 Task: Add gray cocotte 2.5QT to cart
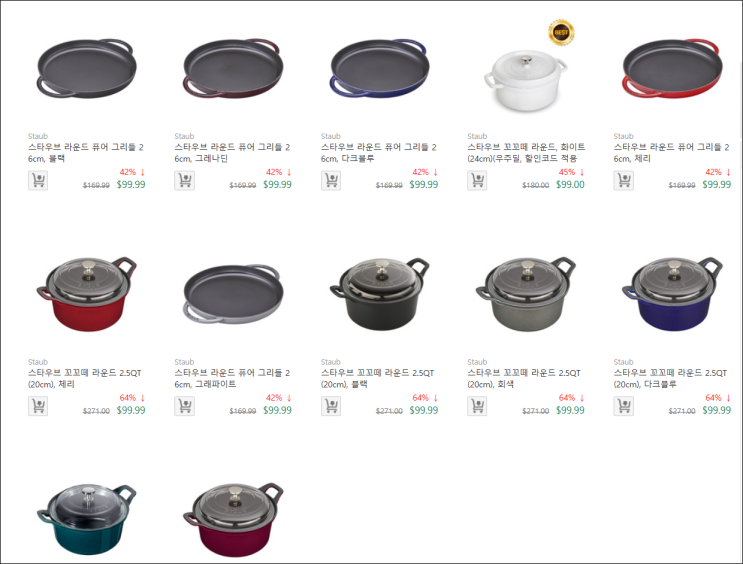point(477,406)
